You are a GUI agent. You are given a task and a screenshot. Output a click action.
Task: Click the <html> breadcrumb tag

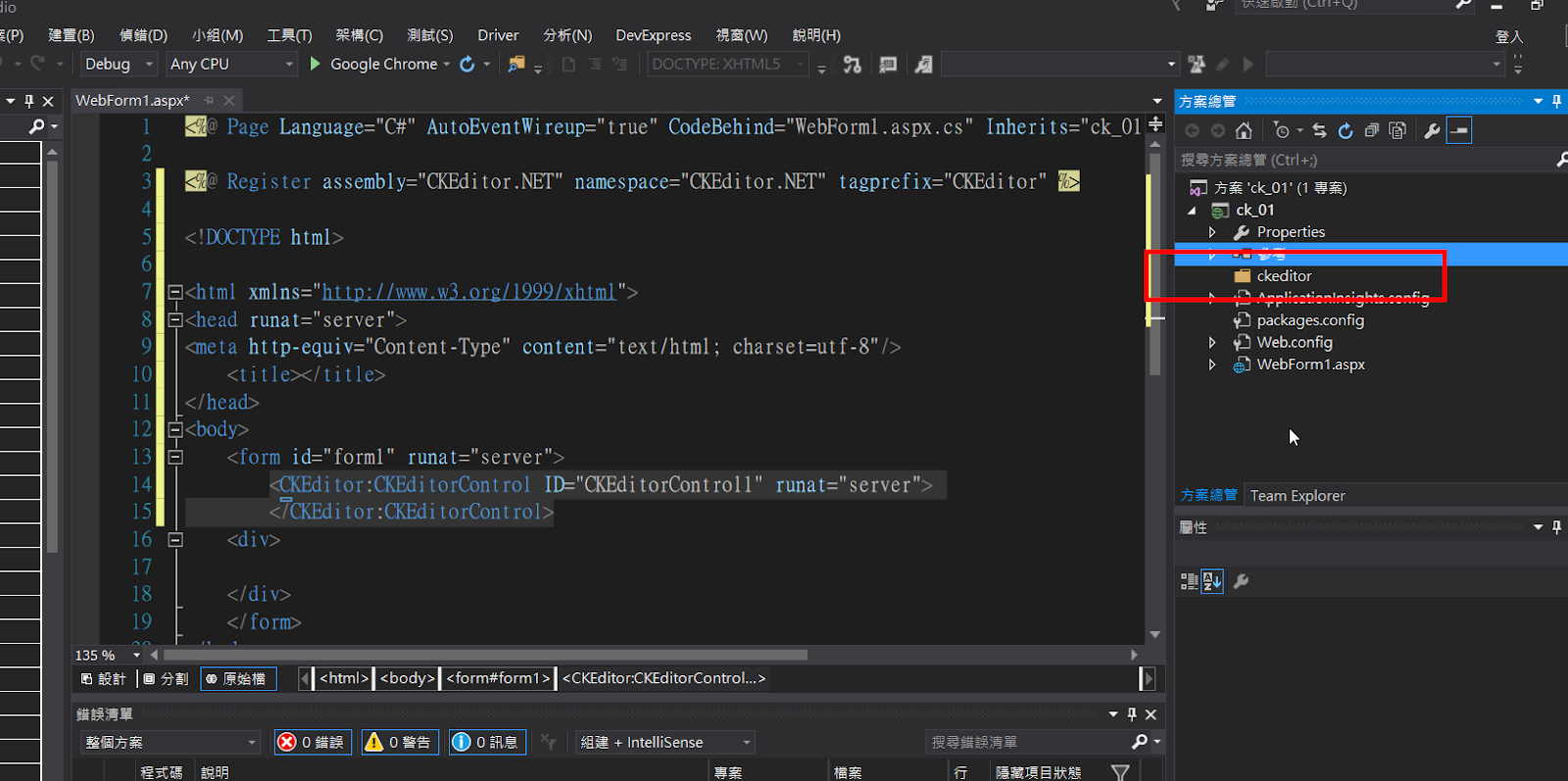[x=344, y=678]
